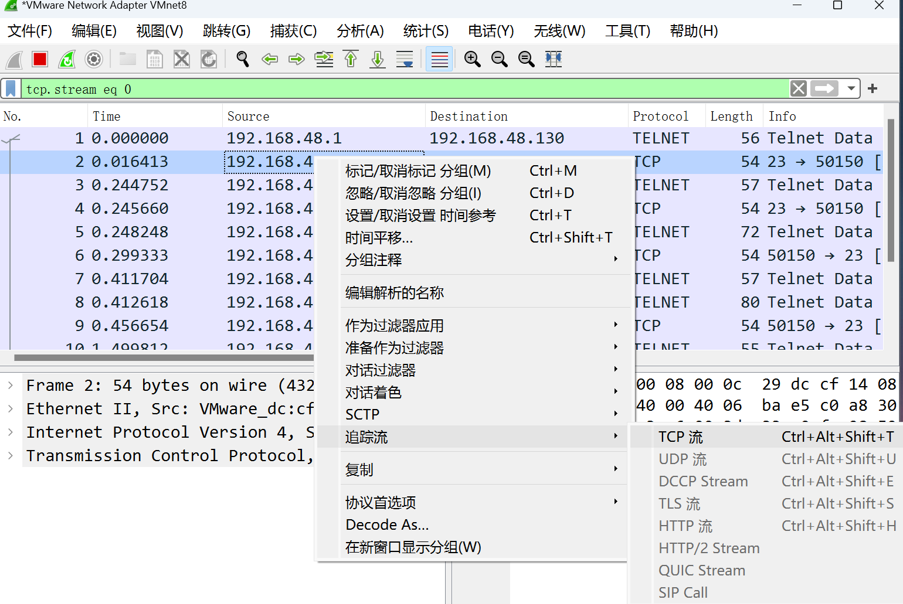Expand the Frame 2 details row
Image resolution: width=903 pixels, height=604 pixels.
pyautogui.click(x=10, y=385)
